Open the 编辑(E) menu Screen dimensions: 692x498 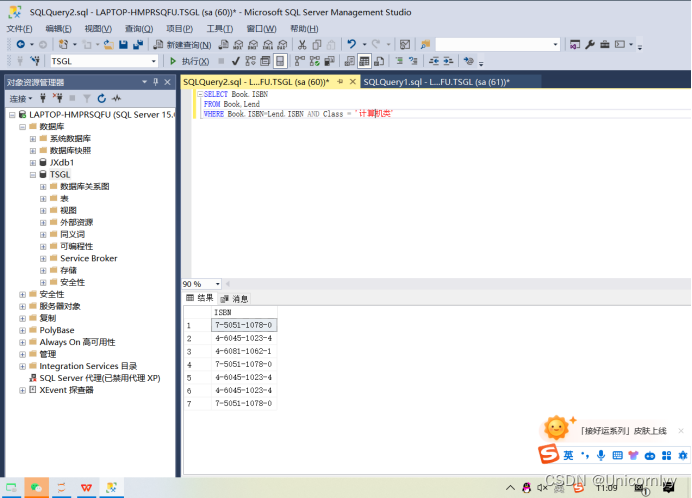tap(58, 29)
